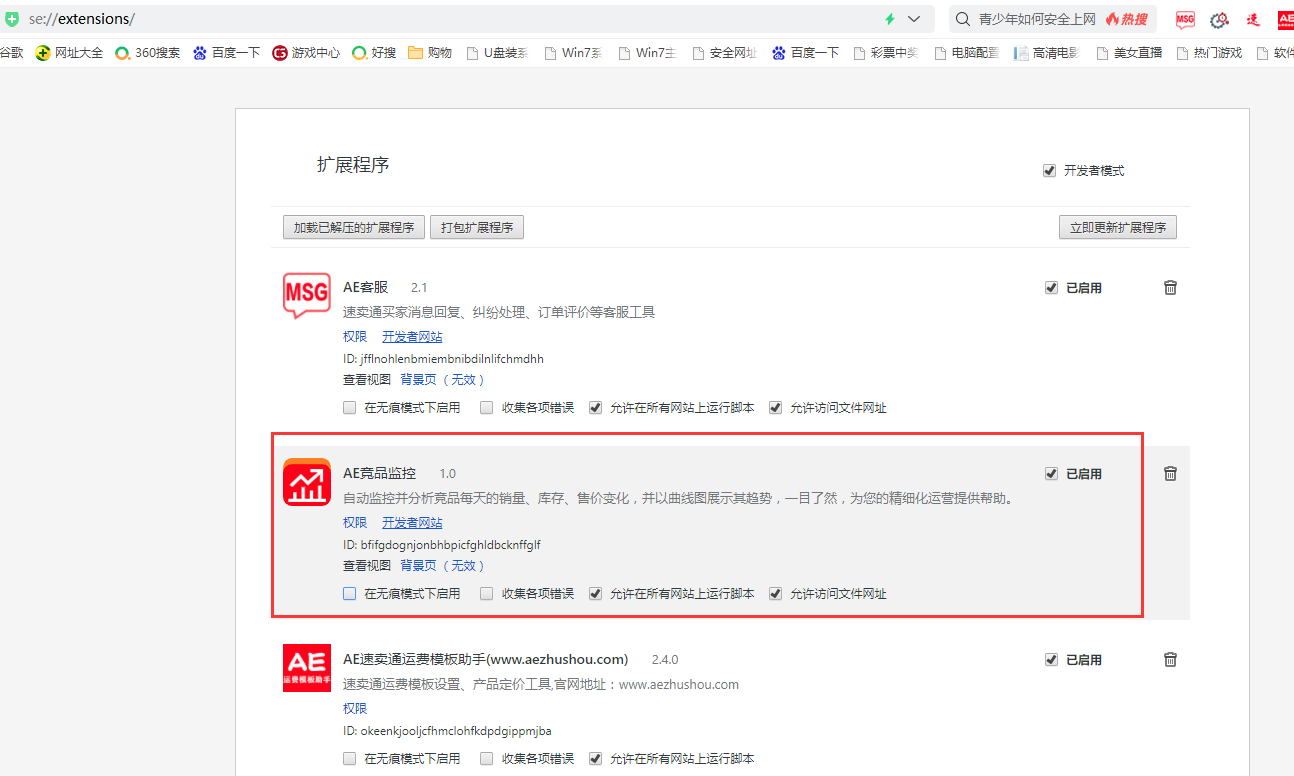1294x776 pixels.
Task: Click the search magnifier icon
Action: (962, 19)
